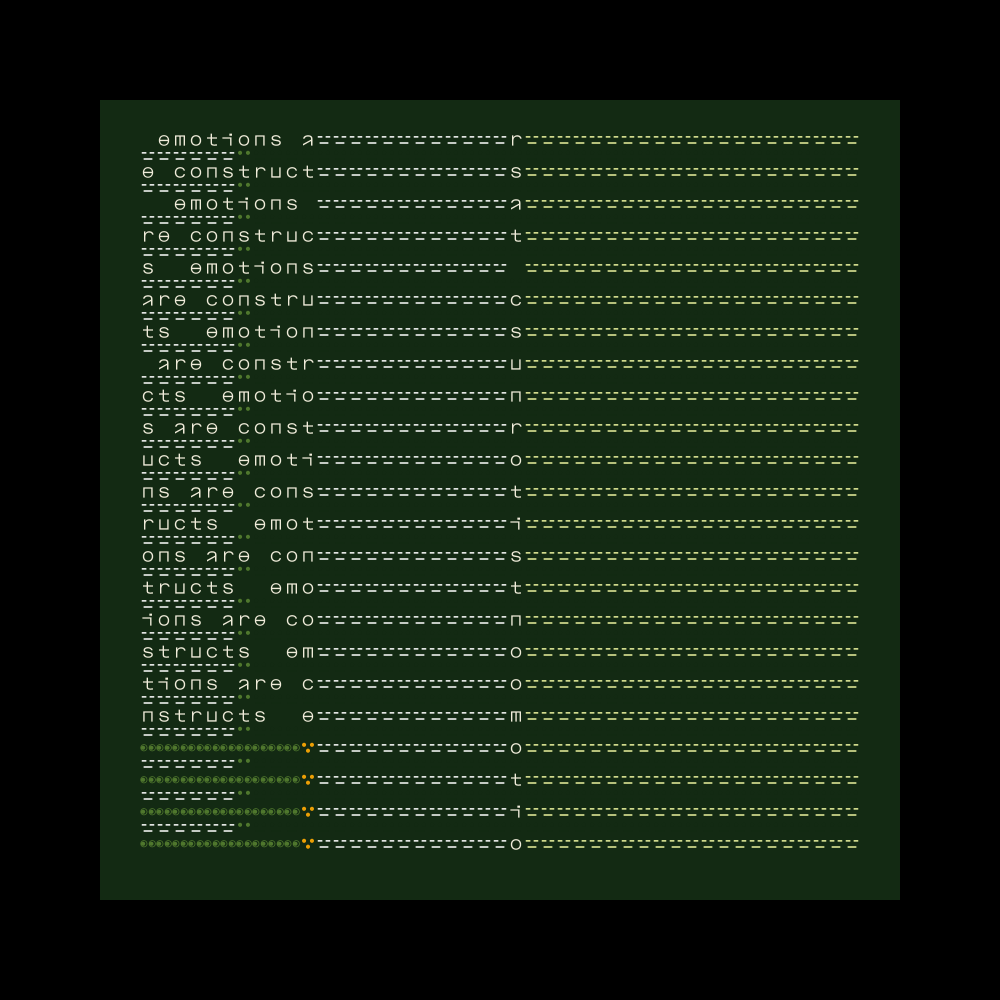The width and height of the screenshot is (1000, 1000).
Task: Click the 'ns are cons' text
Action: tap(228, 492)
